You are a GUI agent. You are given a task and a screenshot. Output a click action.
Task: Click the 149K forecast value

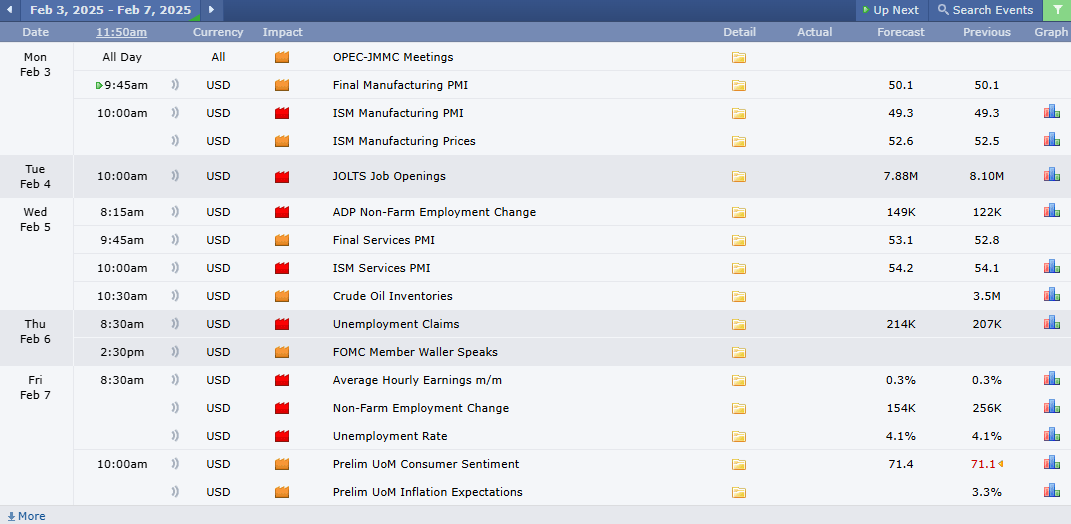click(x=901, y=212)
